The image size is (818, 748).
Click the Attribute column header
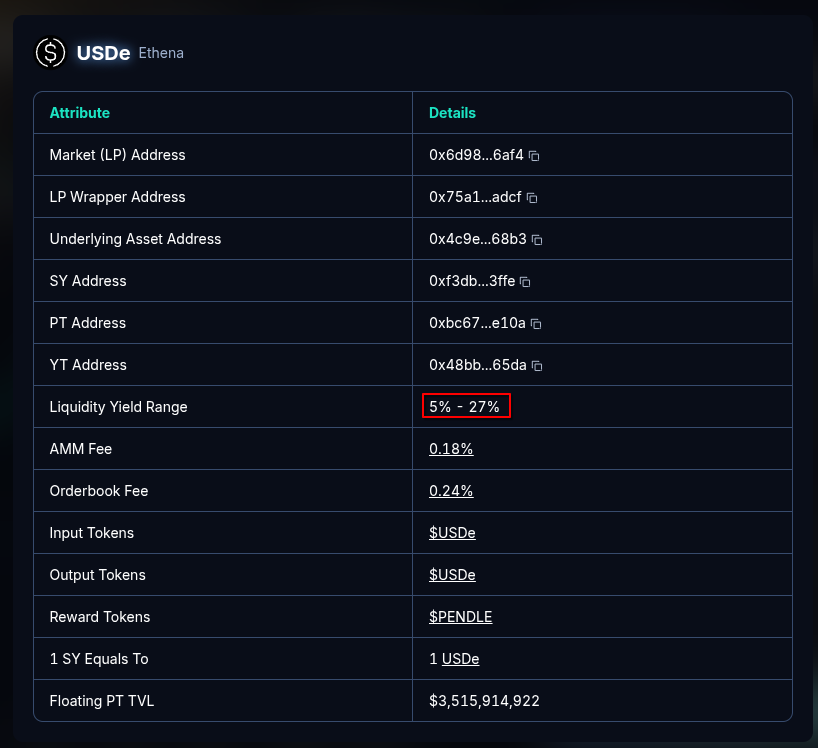[x=80, y=113]
